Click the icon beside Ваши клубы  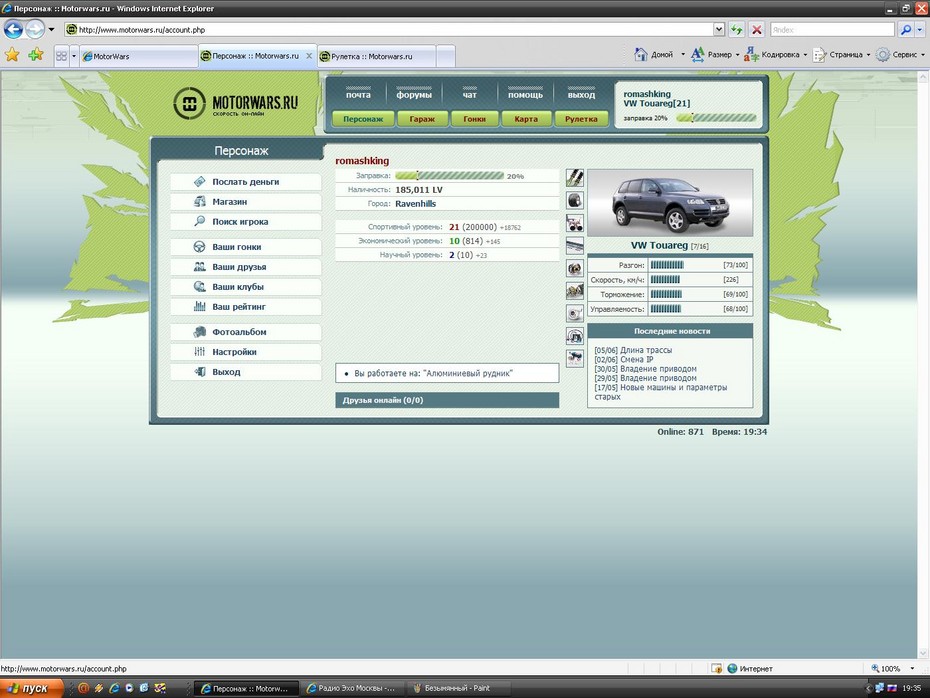click(200, 286)
